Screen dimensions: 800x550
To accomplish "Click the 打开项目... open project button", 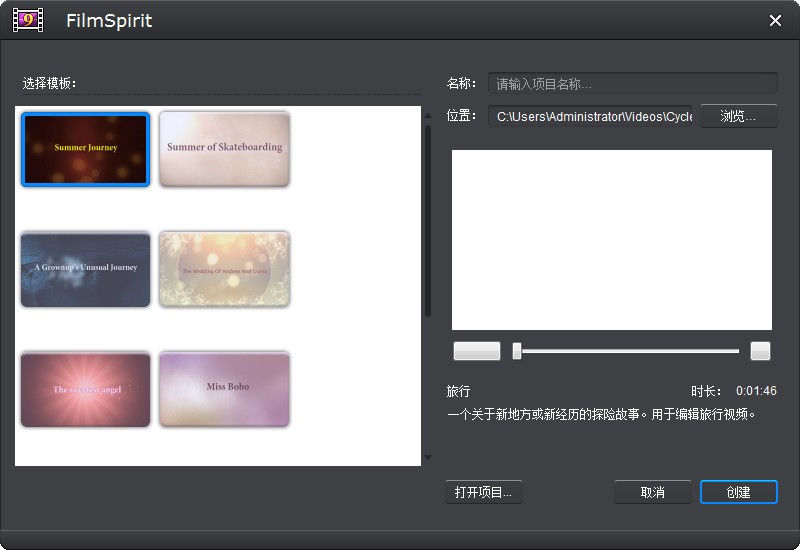I will tap(484, 492).
